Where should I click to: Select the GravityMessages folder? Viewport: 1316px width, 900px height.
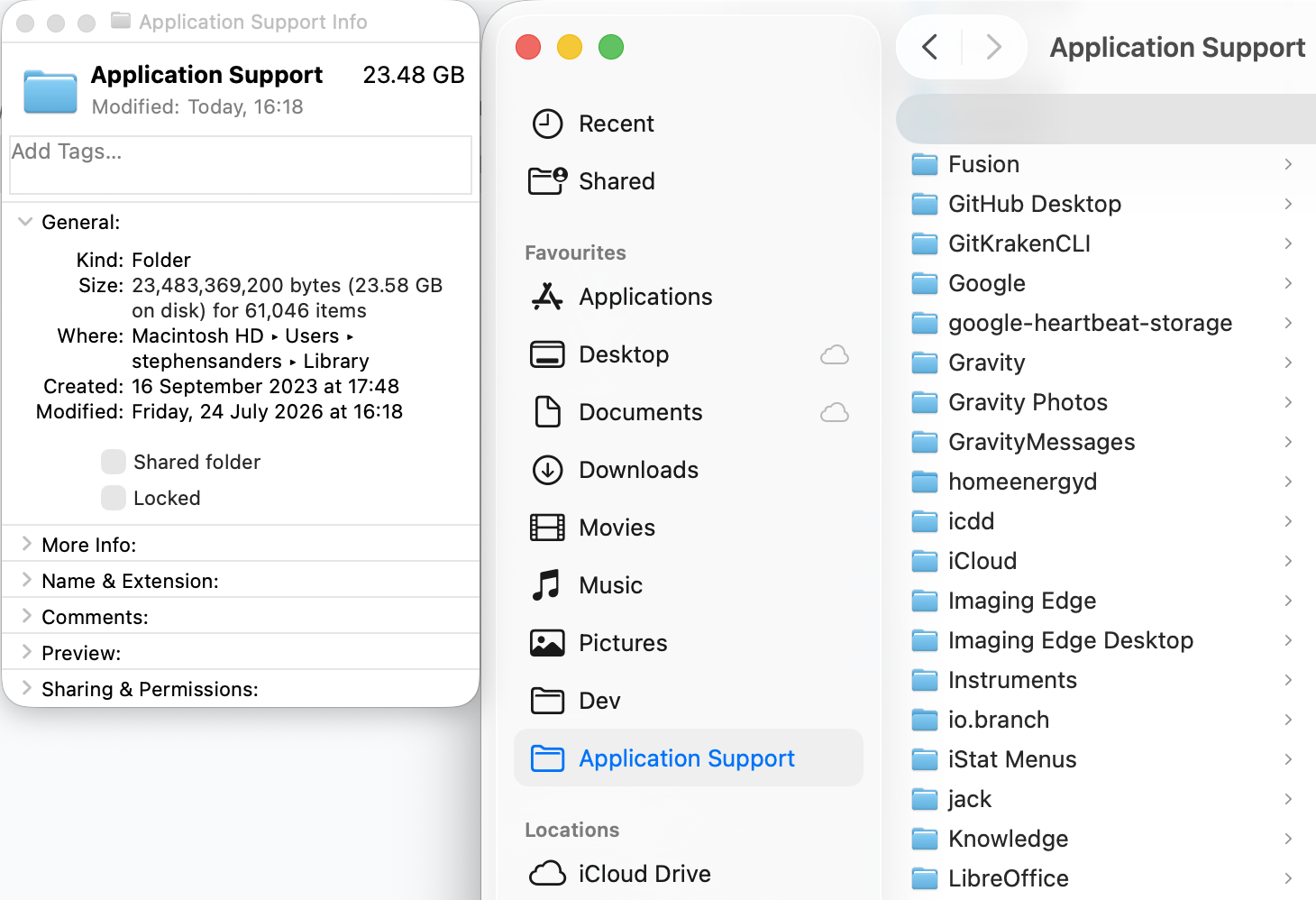tap(1106, 442)
